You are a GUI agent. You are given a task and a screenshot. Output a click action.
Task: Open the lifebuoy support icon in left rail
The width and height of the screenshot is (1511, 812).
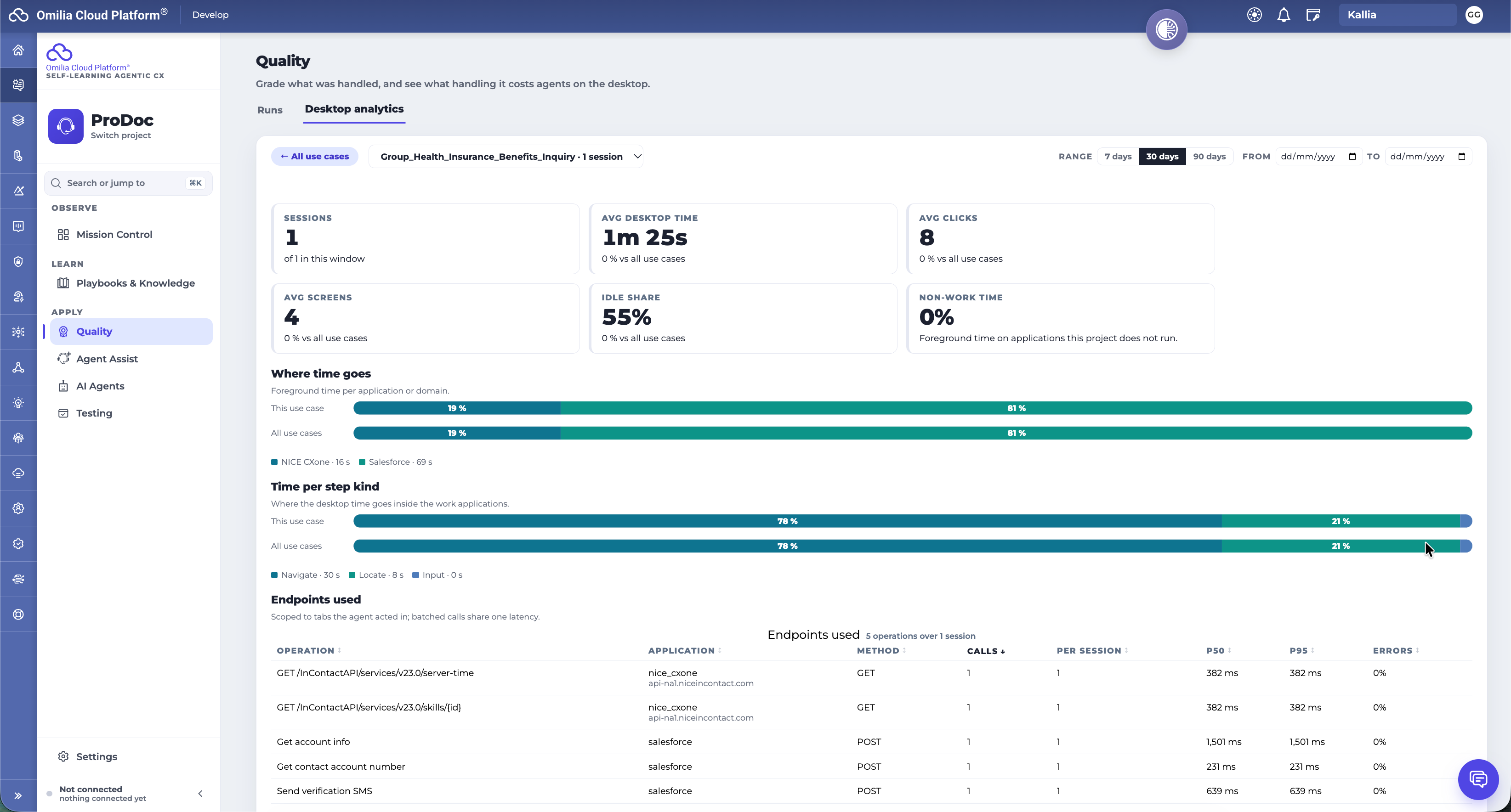[18, 615]
